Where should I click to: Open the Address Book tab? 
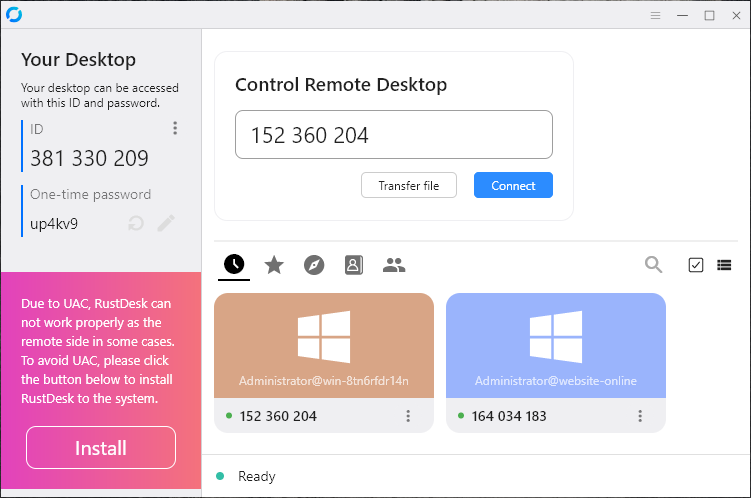point(354,265)
